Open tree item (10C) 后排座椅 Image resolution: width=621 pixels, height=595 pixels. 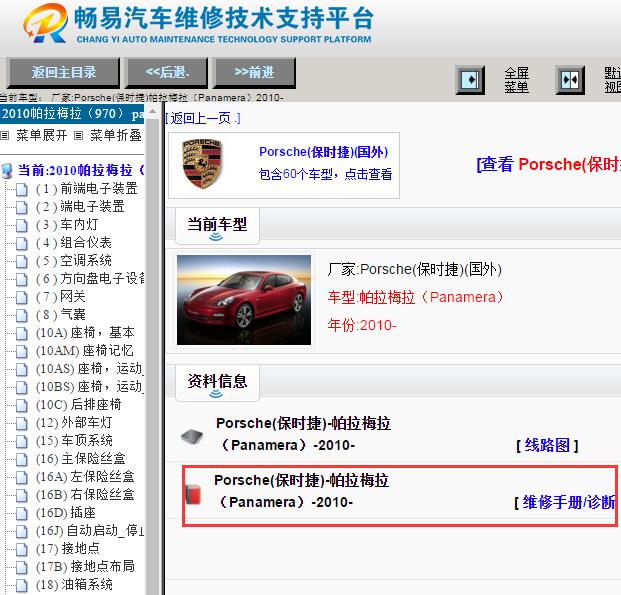coord(78,404)
